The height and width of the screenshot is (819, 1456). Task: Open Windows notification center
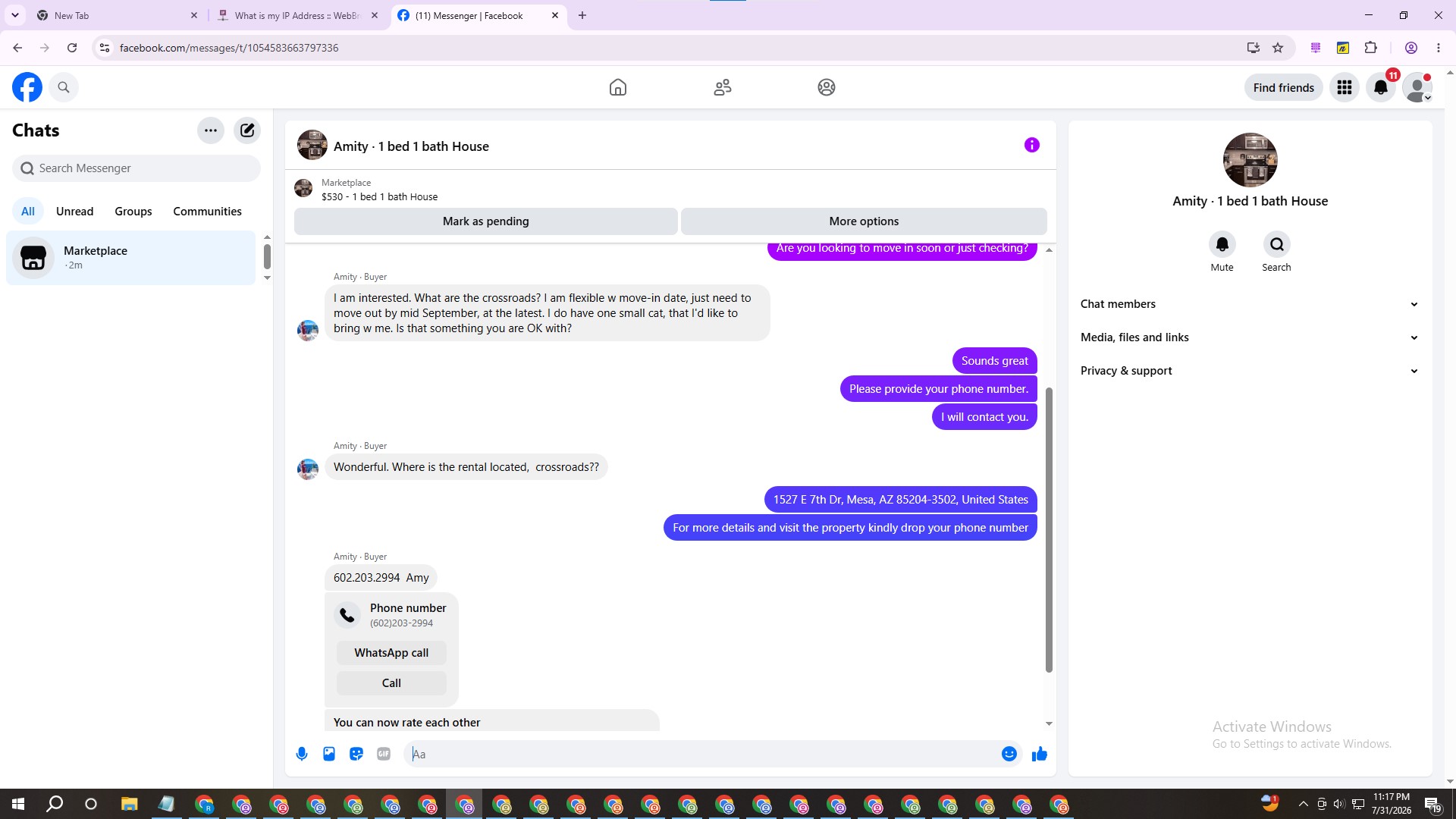[1432, 804]
